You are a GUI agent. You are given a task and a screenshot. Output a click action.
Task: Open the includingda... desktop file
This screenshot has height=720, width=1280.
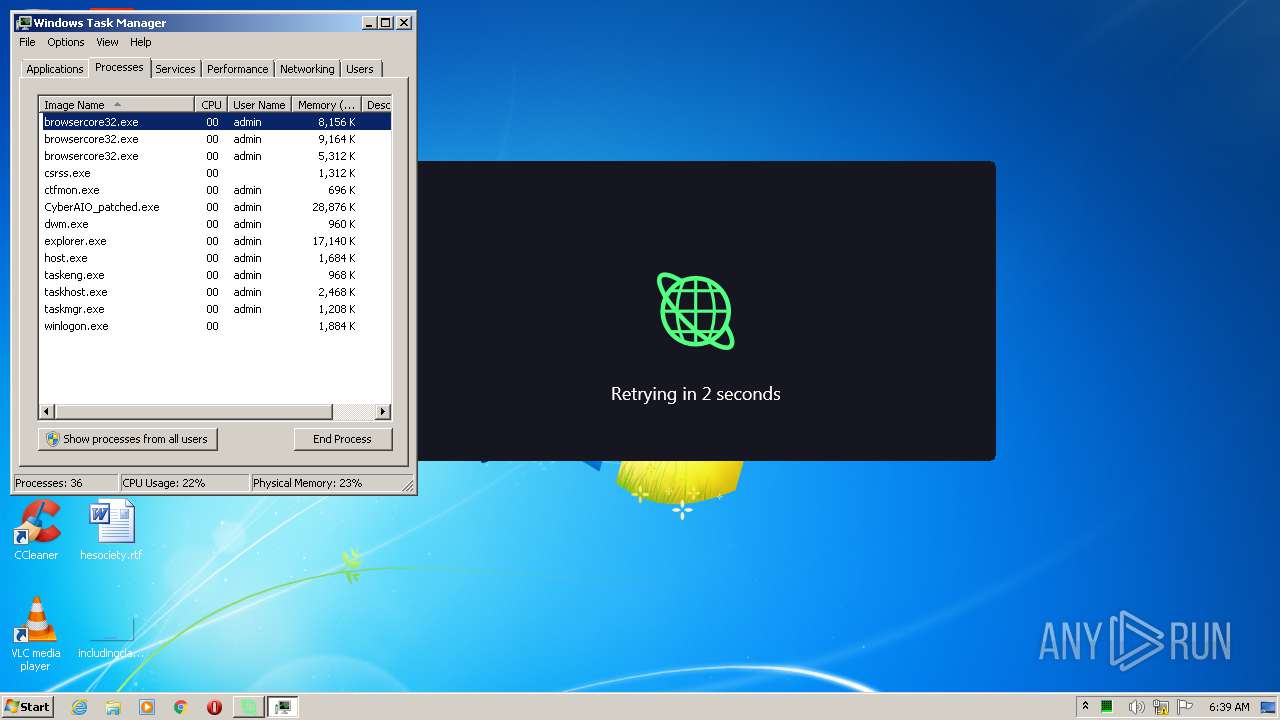coord(111,638)
